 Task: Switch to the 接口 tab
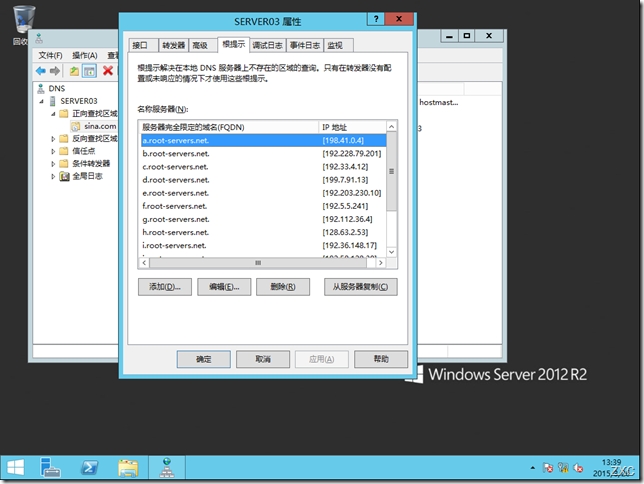tap(143, 45)
